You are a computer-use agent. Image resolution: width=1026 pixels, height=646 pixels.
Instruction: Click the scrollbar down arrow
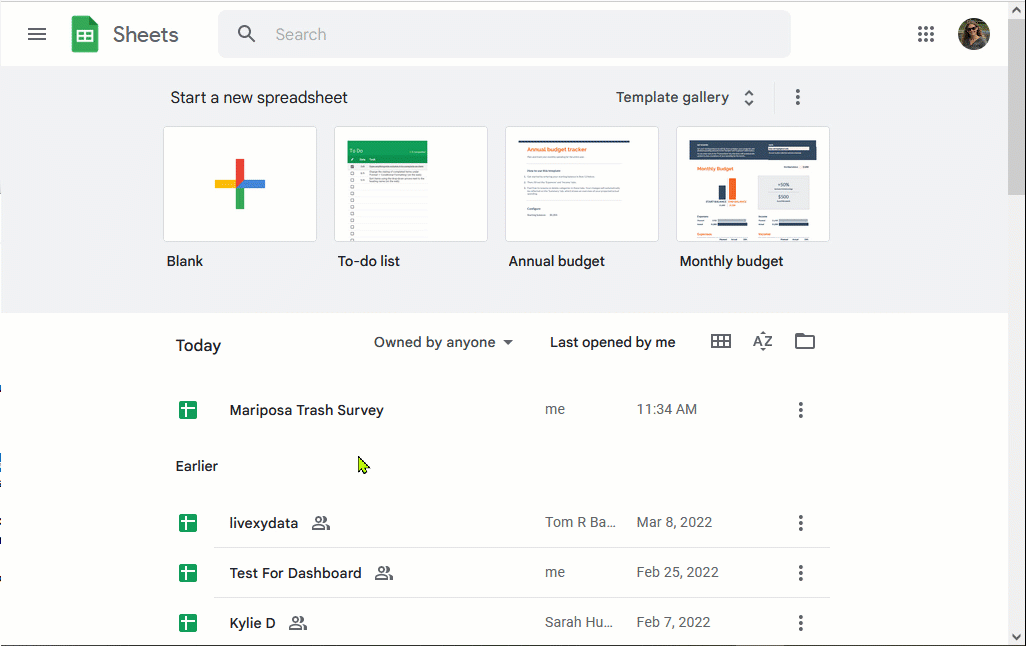pyautogui.click(x=1016, y=637)
